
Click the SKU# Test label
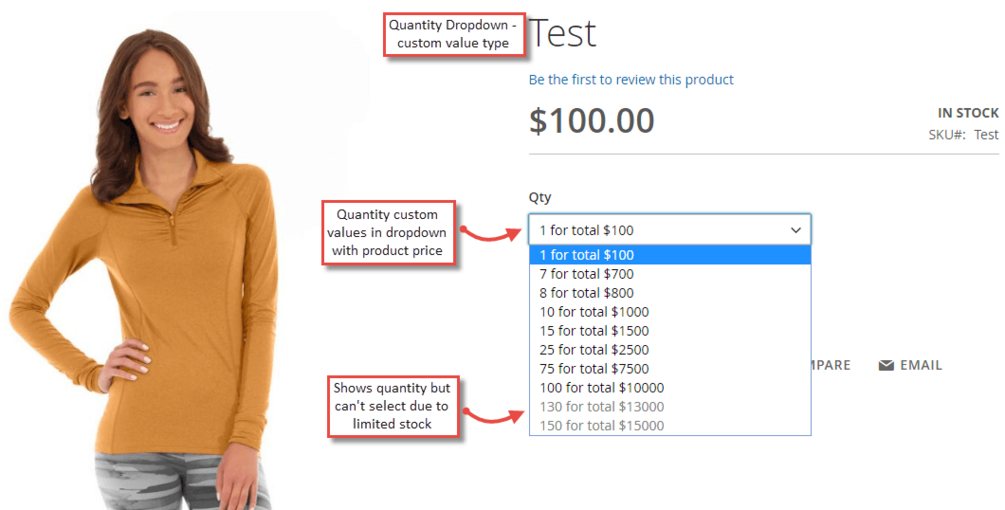[963, 135]
